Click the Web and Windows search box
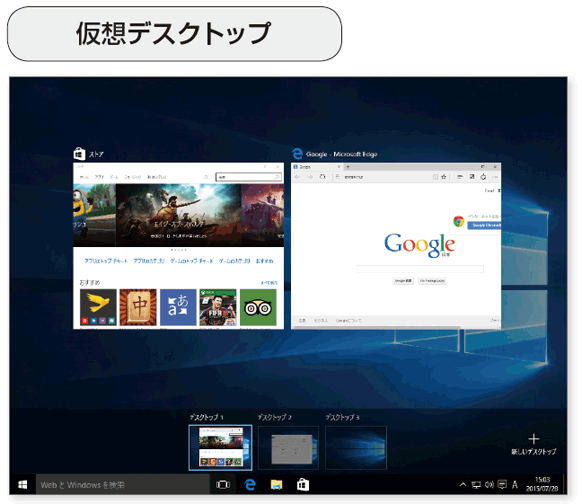The height and width of the screenshot is (504, 582). [x=123, y=485]
